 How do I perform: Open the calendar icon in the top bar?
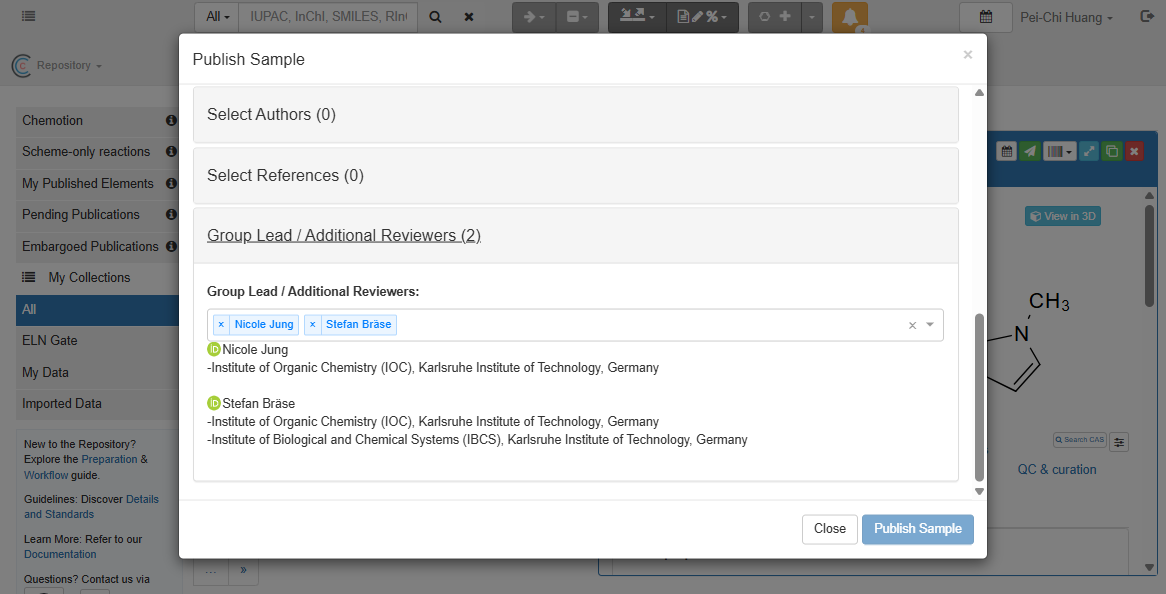[986, 17]
